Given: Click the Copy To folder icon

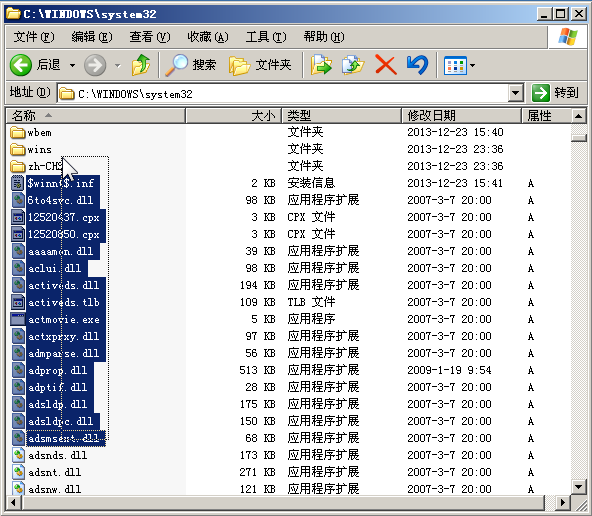Looking at the screenshot, I should 353,65.
